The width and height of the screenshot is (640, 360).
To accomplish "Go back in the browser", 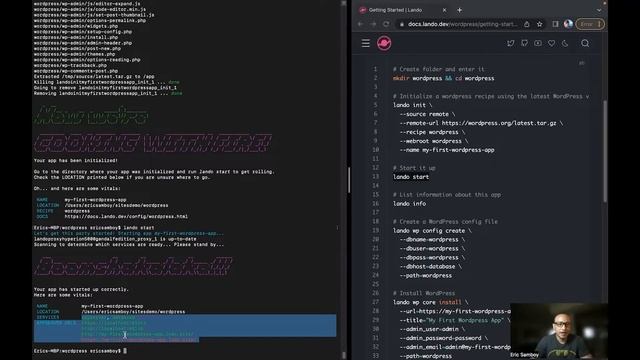I will [x=360, y=24].
